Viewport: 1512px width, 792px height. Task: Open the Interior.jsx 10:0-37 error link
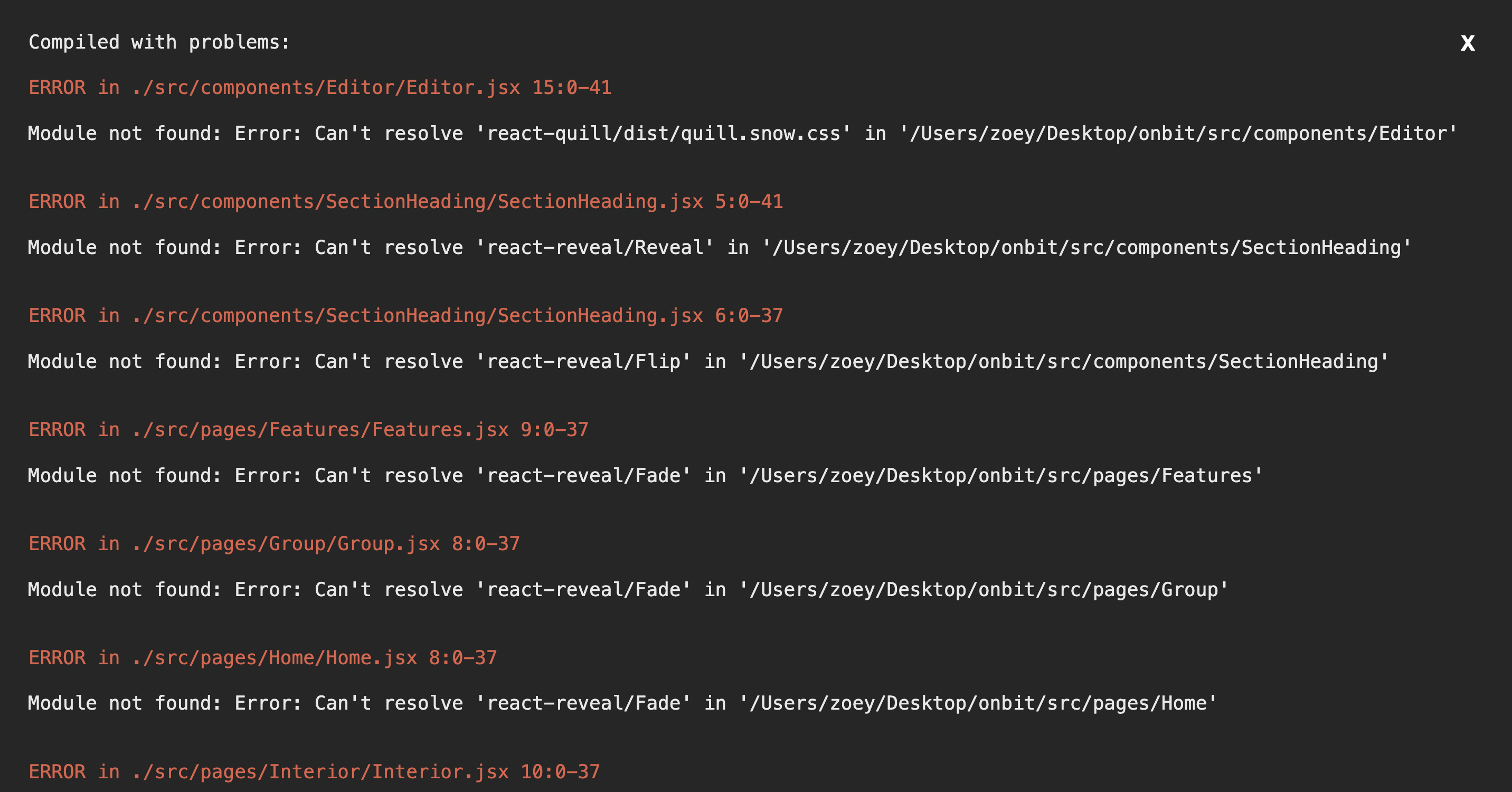click(x=314, y=771)
